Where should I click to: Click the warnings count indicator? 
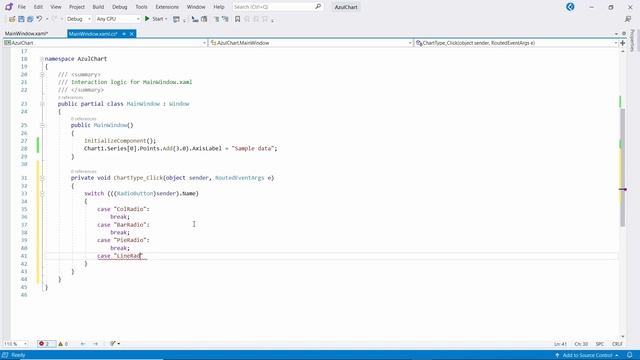(x=63, y=344)
